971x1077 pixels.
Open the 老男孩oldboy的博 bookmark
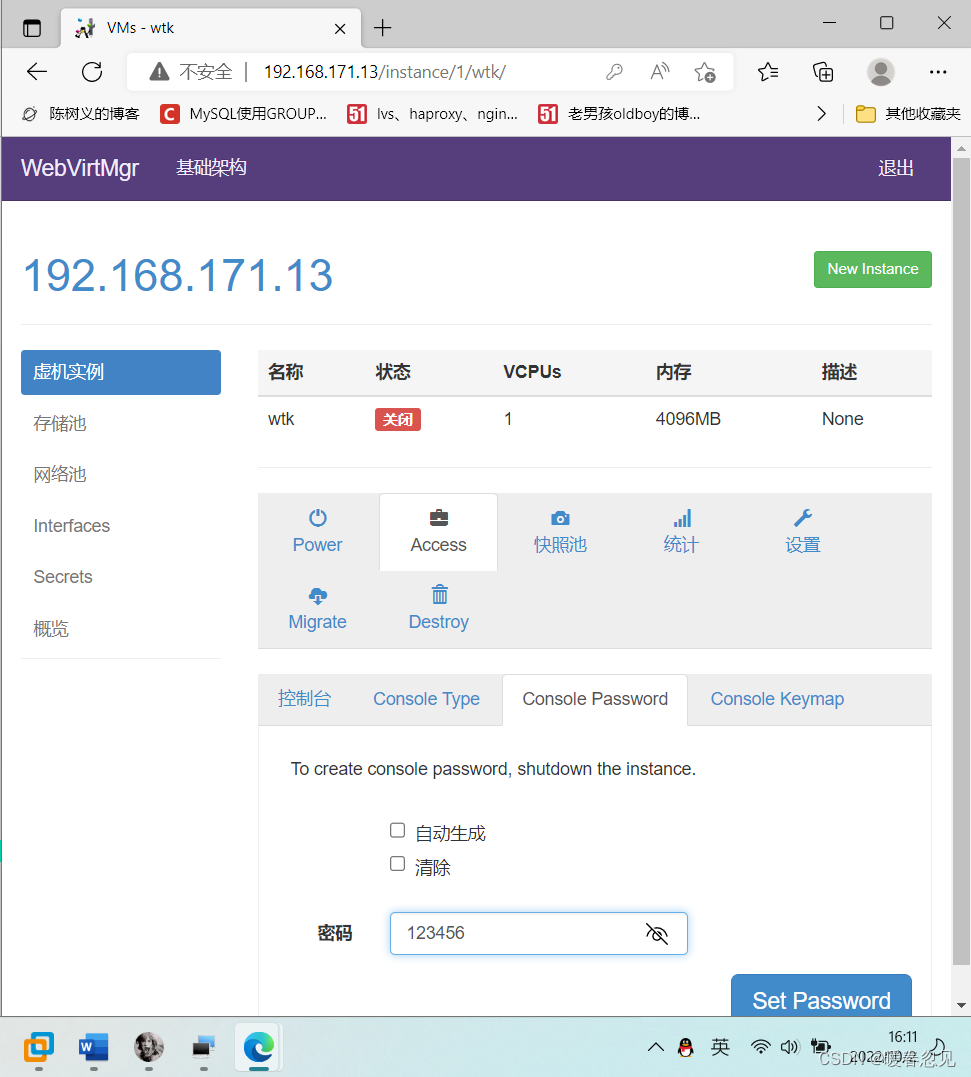pos(619,113)
